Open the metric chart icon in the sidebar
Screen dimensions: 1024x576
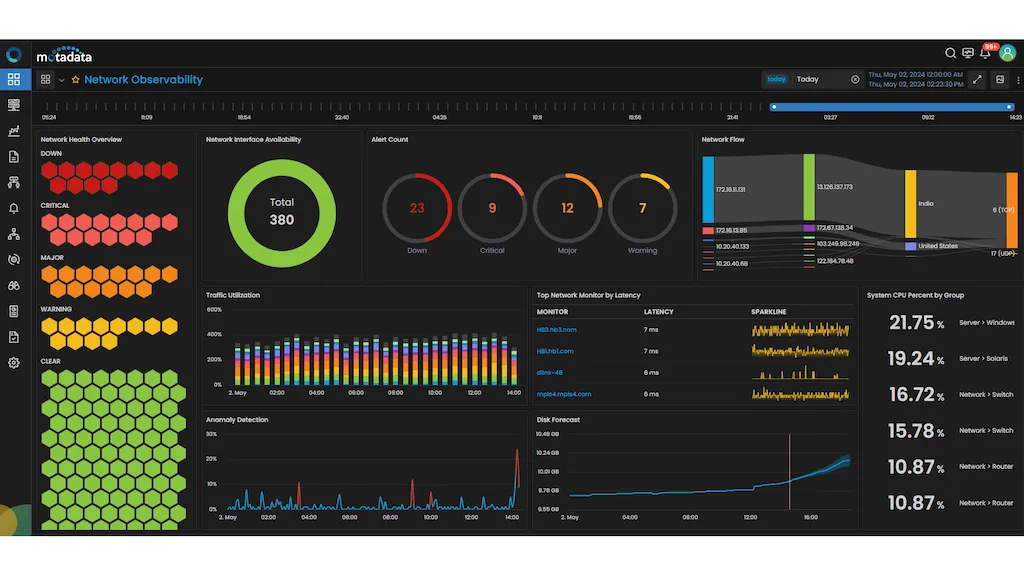[x=14, y=131]
